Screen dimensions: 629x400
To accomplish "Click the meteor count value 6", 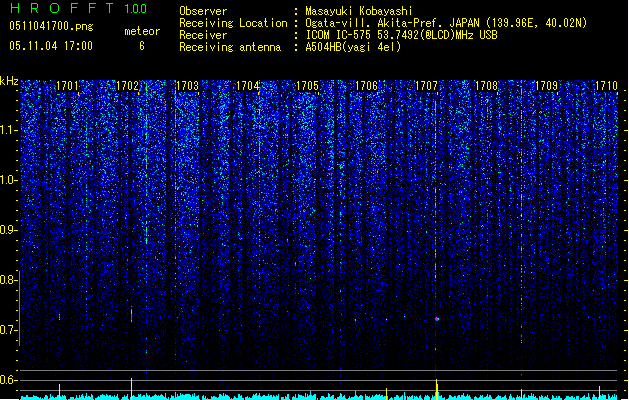I will (x=142, y=46).
